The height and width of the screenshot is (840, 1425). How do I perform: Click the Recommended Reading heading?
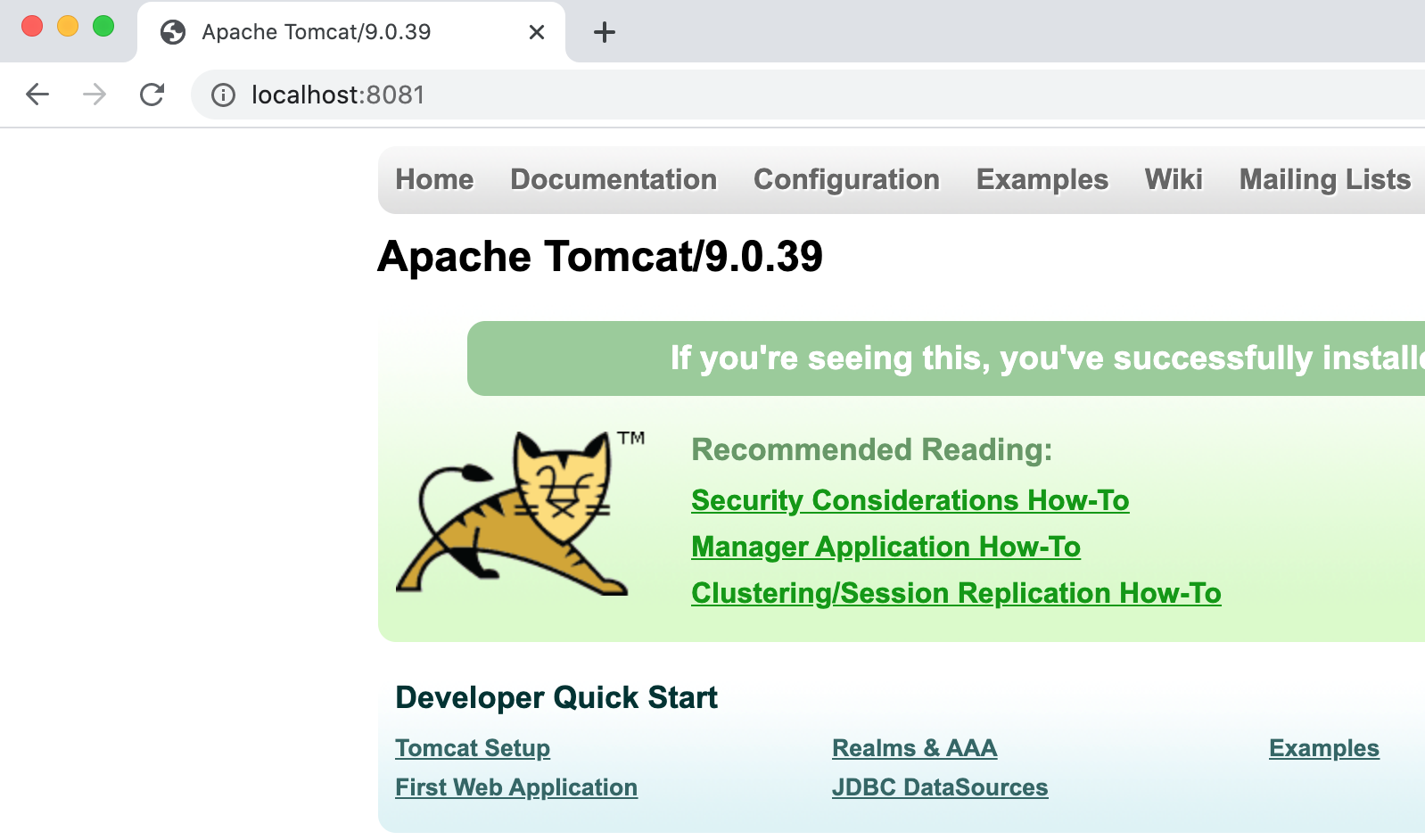click(872, 449)
